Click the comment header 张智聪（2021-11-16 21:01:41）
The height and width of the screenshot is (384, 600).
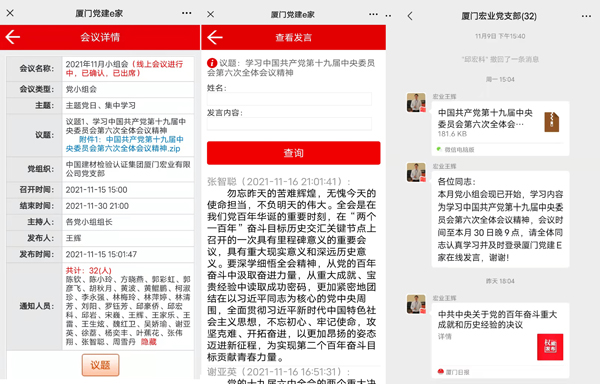279,181
